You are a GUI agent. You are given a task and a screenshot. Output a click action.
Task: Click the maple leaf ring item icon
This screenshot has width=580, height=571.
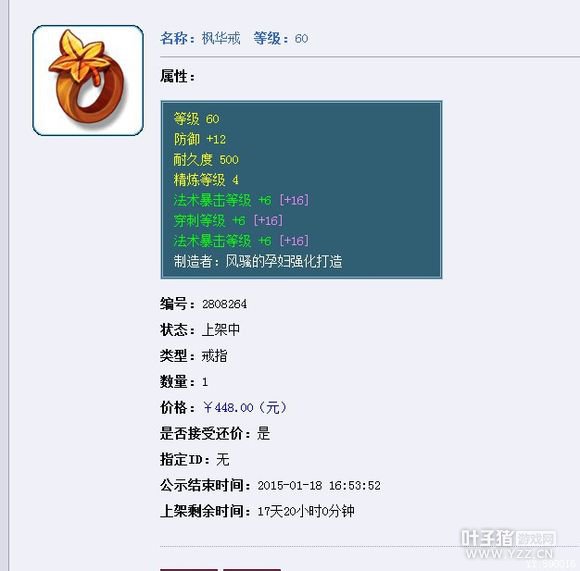(88, 80)
